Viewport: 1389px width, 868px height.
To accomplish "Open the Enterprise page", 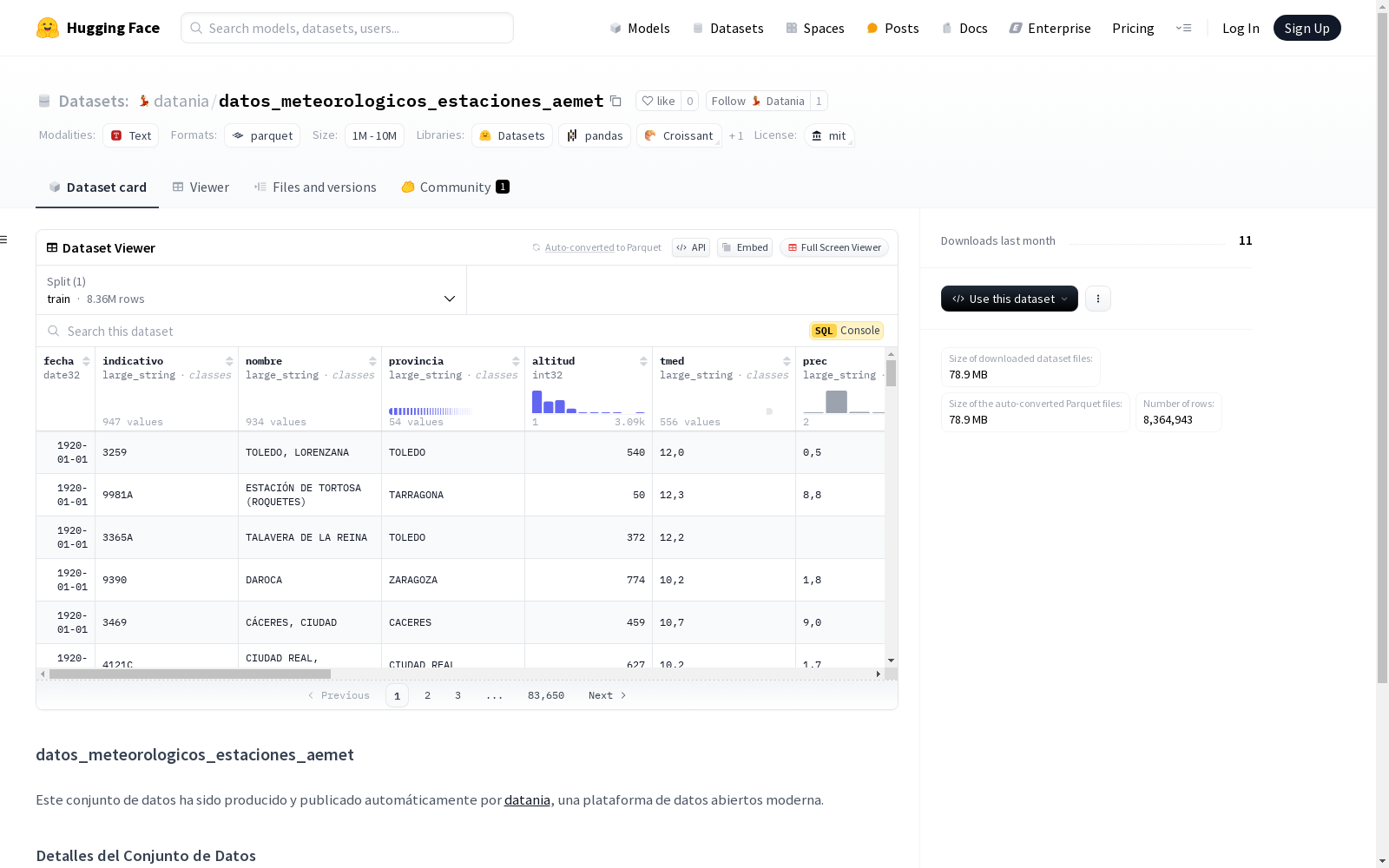I will tap(1050, 28).
